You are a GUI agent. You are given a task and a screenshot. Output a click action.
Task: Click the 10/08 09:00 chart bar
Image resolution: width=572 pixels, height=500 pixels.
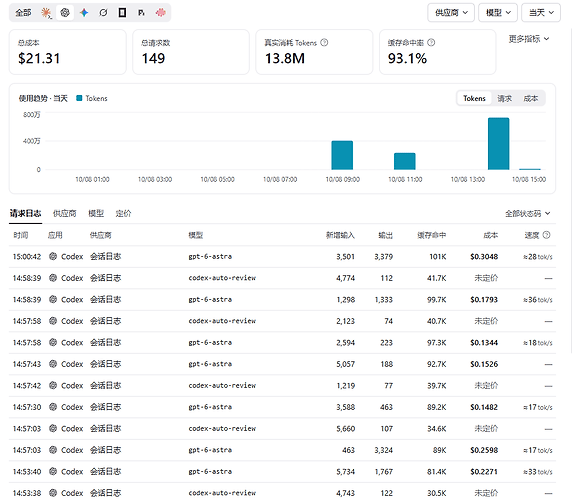342,155
